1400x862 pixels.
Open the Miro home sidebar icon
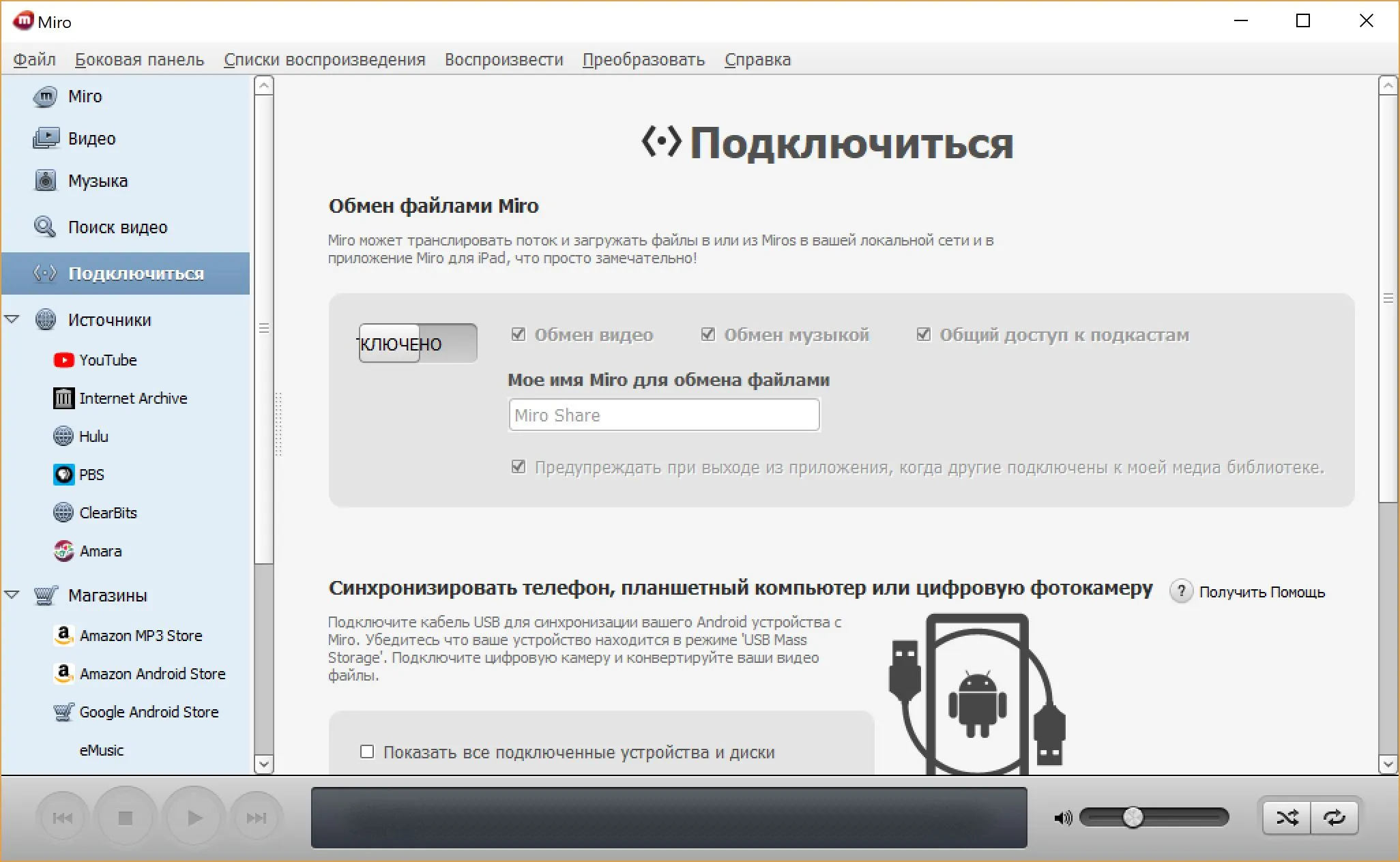point(46,97)
